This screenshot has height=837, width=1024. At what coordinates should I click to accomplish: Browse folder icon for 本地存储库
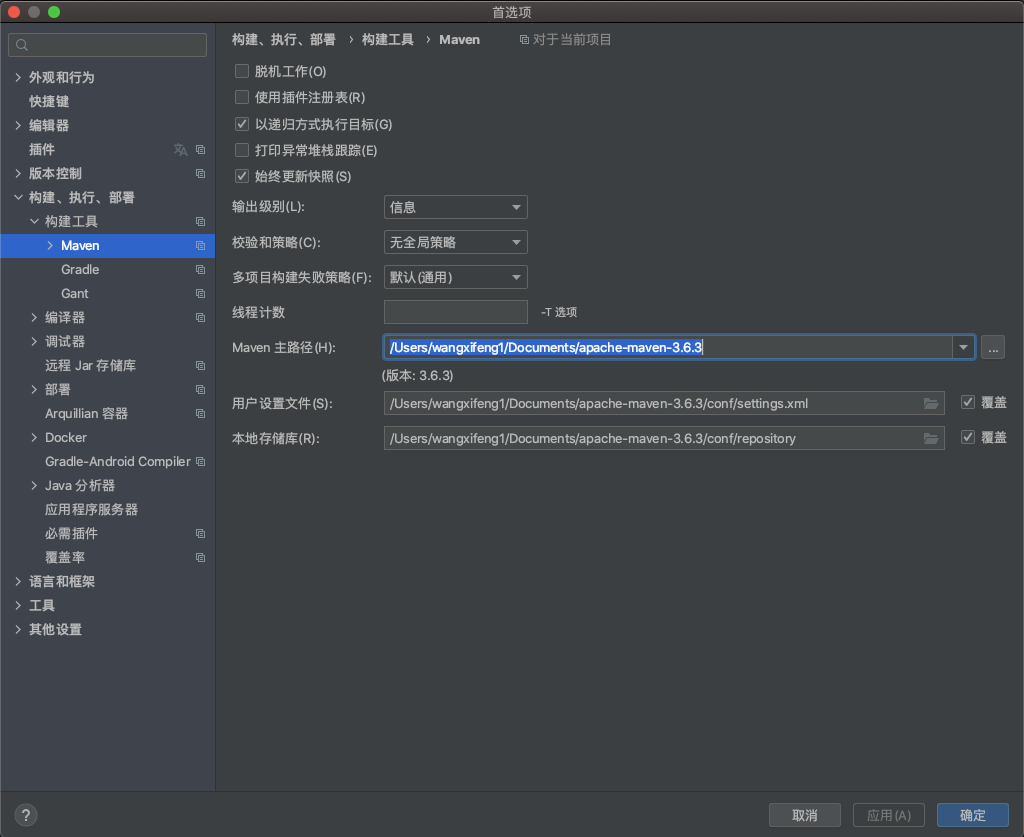click(931, 438)
